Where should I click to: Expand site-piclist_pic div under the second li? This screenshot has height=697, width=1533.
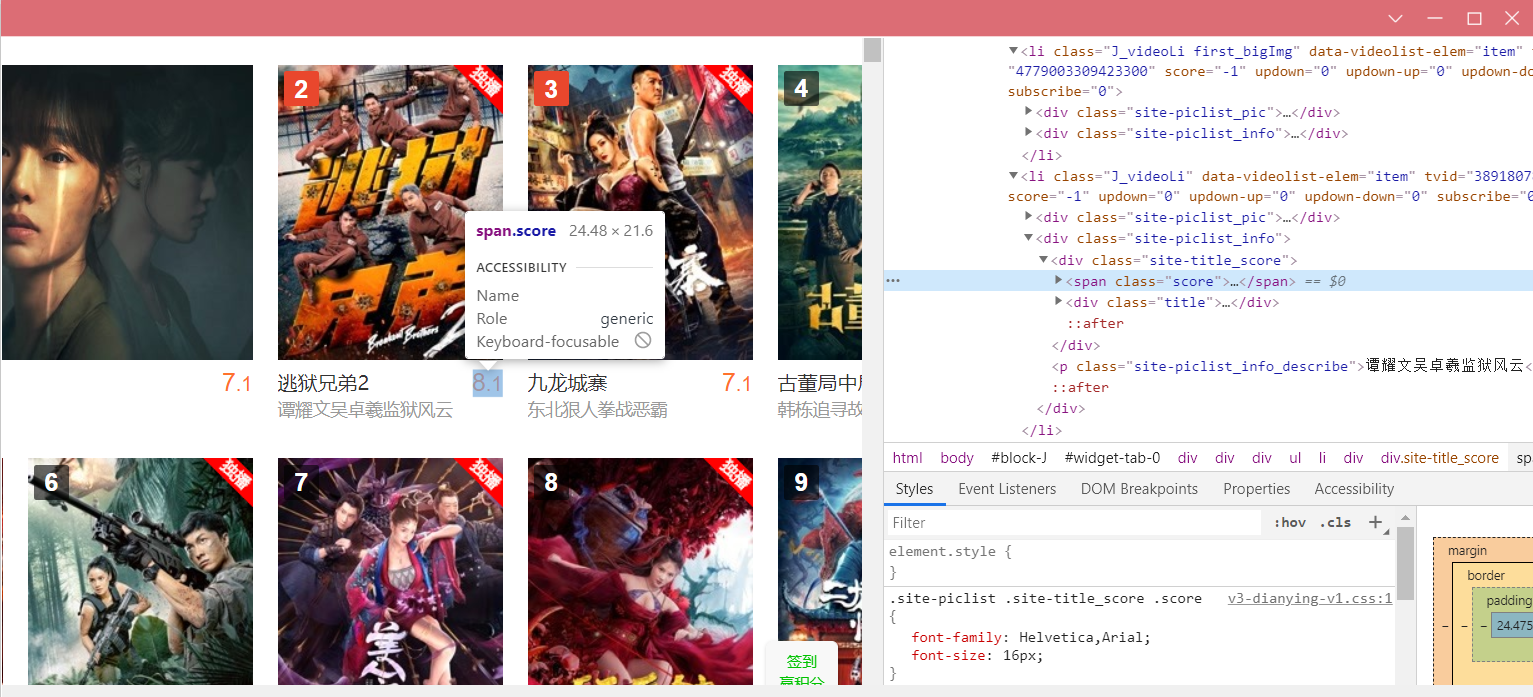1029,217
